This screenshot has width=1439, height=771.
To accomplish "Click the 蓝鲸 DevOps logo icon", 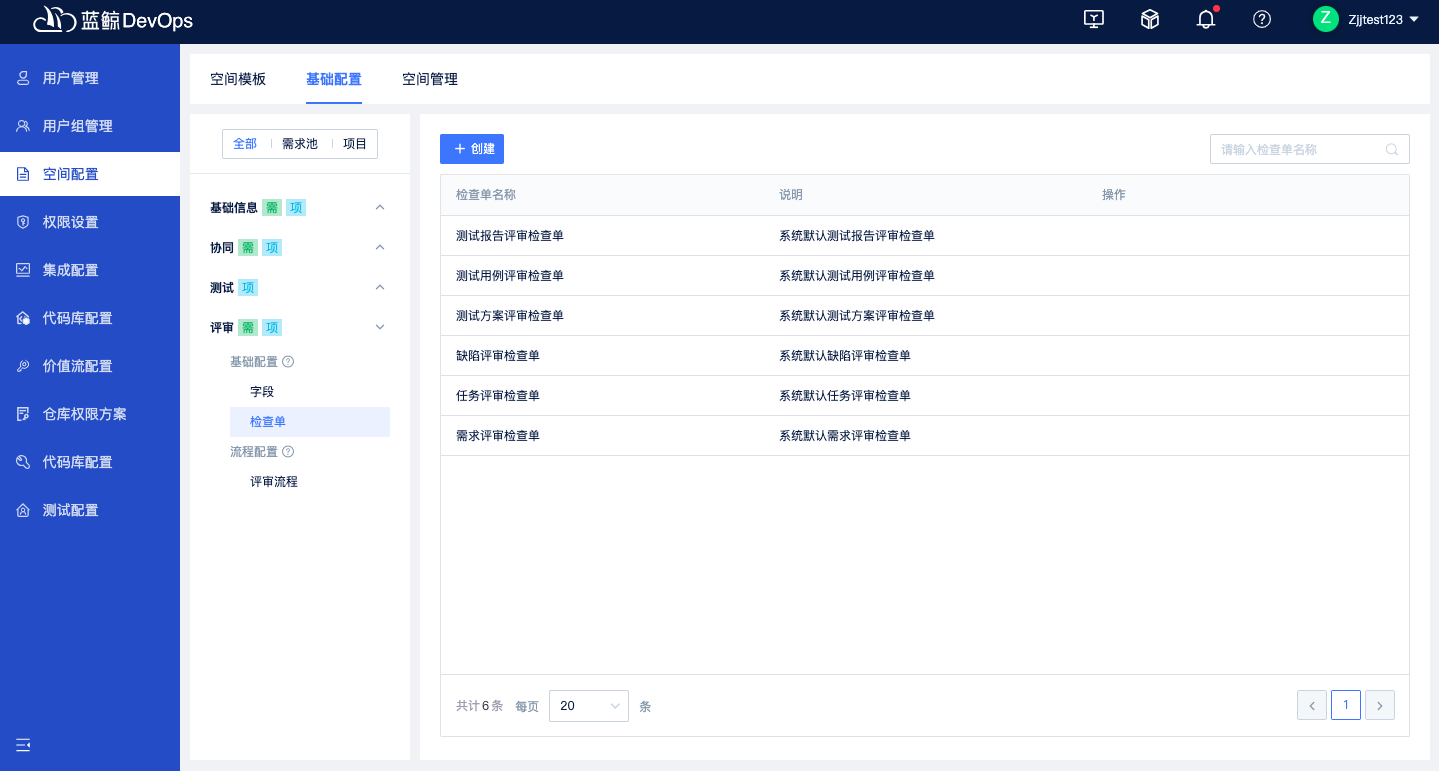I will click(x=54, y=19).
